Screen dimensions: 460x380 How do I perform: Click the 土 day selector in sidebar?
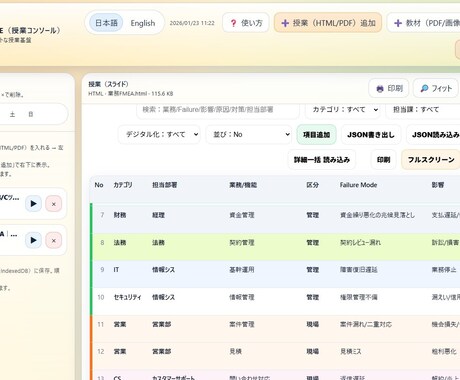coord(13,114)
